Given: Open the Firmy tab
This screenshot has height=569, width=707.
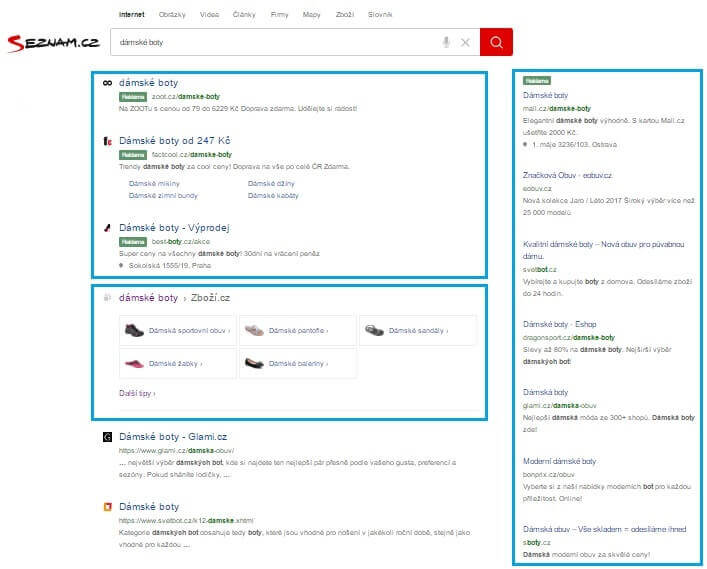Looking at the screenshot, I should coord(279,14).
